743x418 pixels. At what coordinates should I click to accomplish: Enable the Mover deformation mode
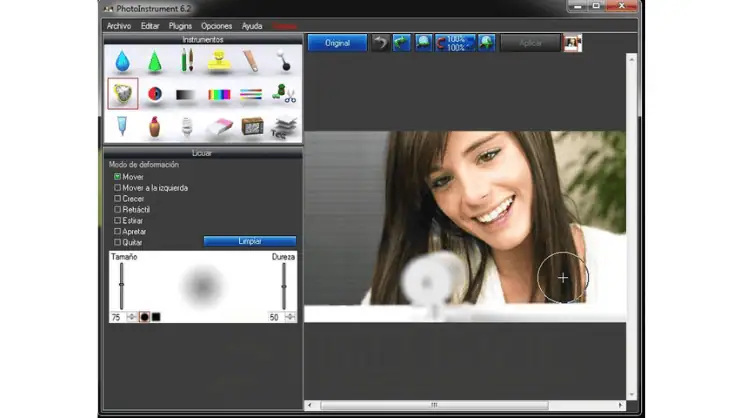point(118,176)
